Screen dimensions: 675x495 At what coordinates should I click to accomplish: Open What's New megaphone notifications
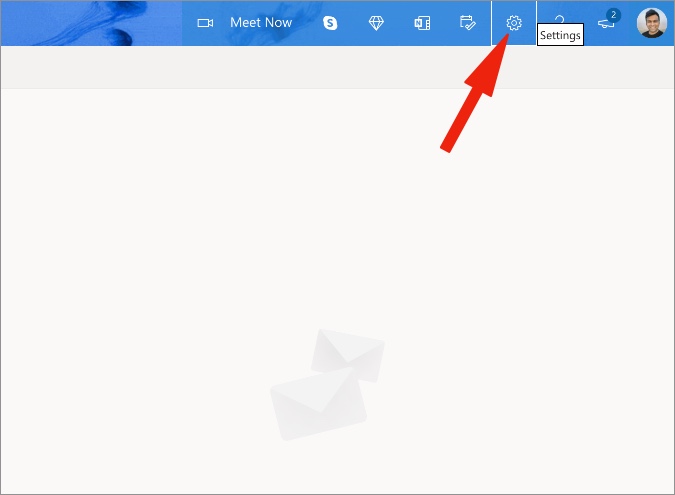coord(608,21)
